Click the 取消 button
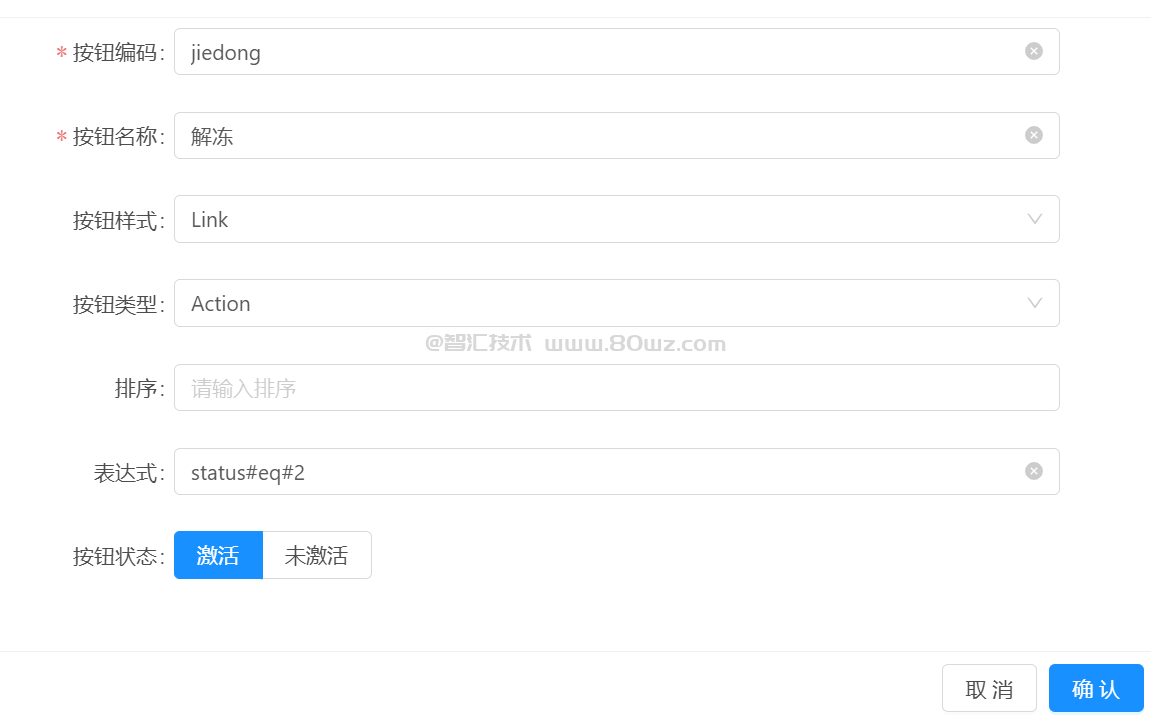1151x720 pixels. pyautogui.click(x=989, y=688)
